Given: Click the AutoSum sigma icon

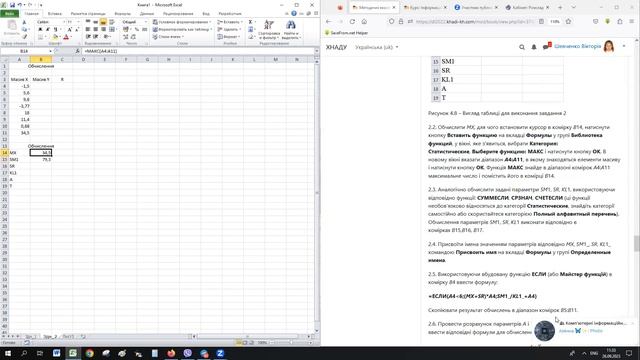Looking at the screenshot, I should click(x=251, y=22).
